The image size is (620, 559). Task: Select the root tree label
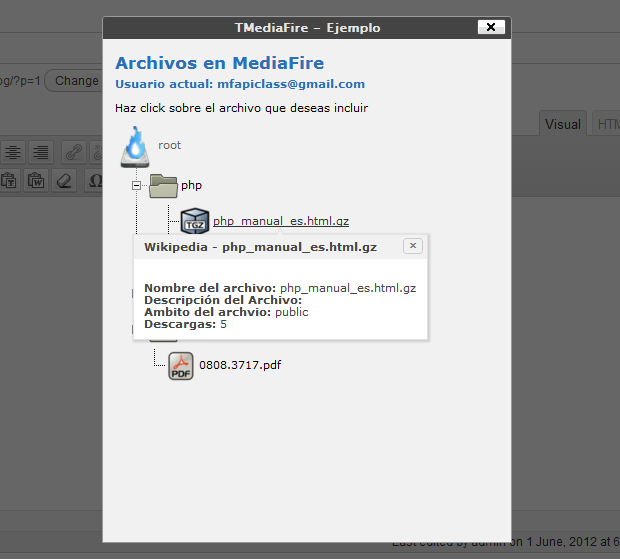click(x=170, y=145)
